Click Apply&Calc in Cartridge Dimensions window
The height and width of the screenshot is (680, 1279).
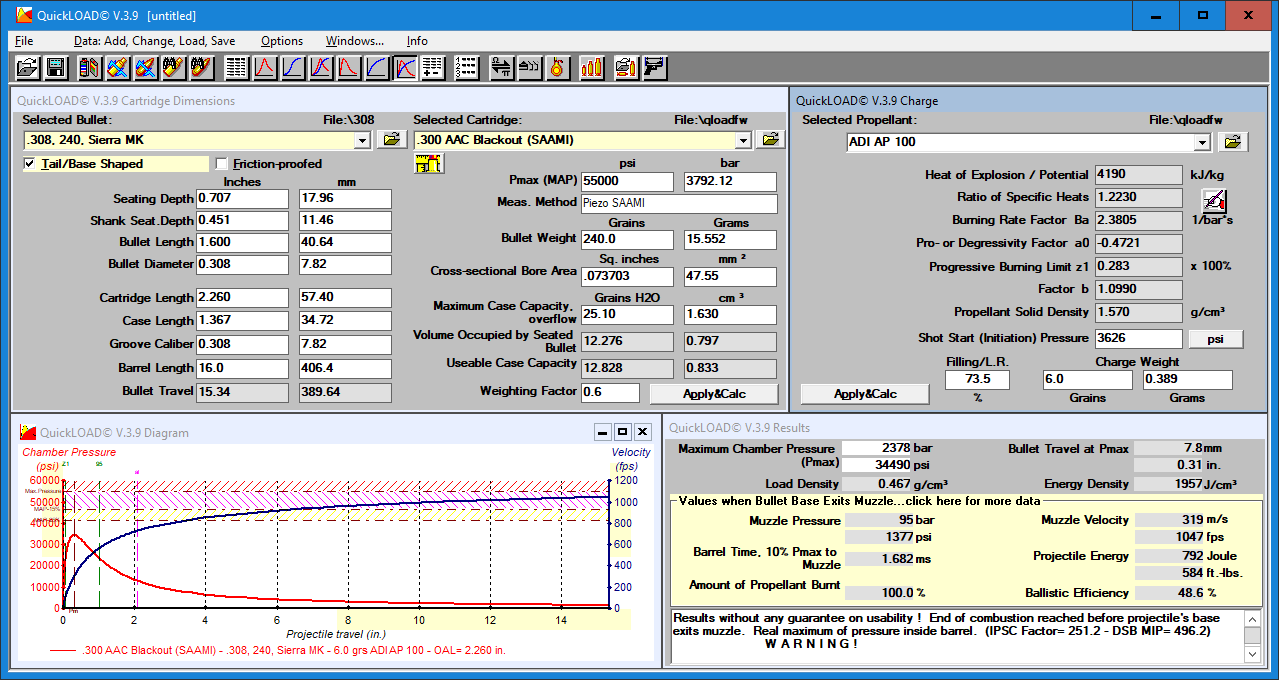[x=714, y=394]
